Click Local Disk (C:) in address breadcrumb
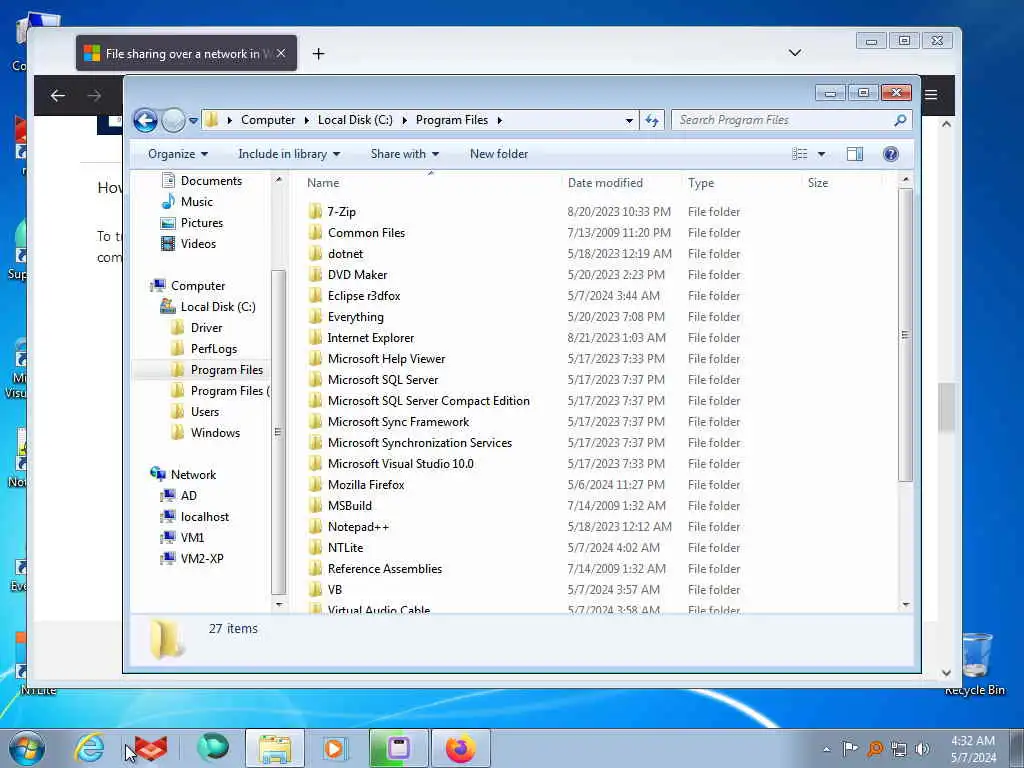The width and height of the screenshot is (1024, 768). click(x=355, y=120)
